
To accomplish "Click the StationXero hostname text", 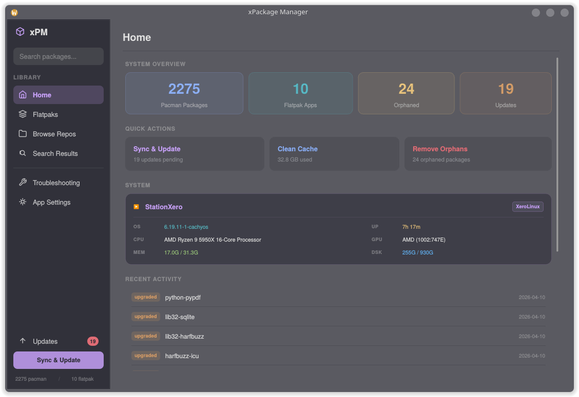I will point(164,207).
